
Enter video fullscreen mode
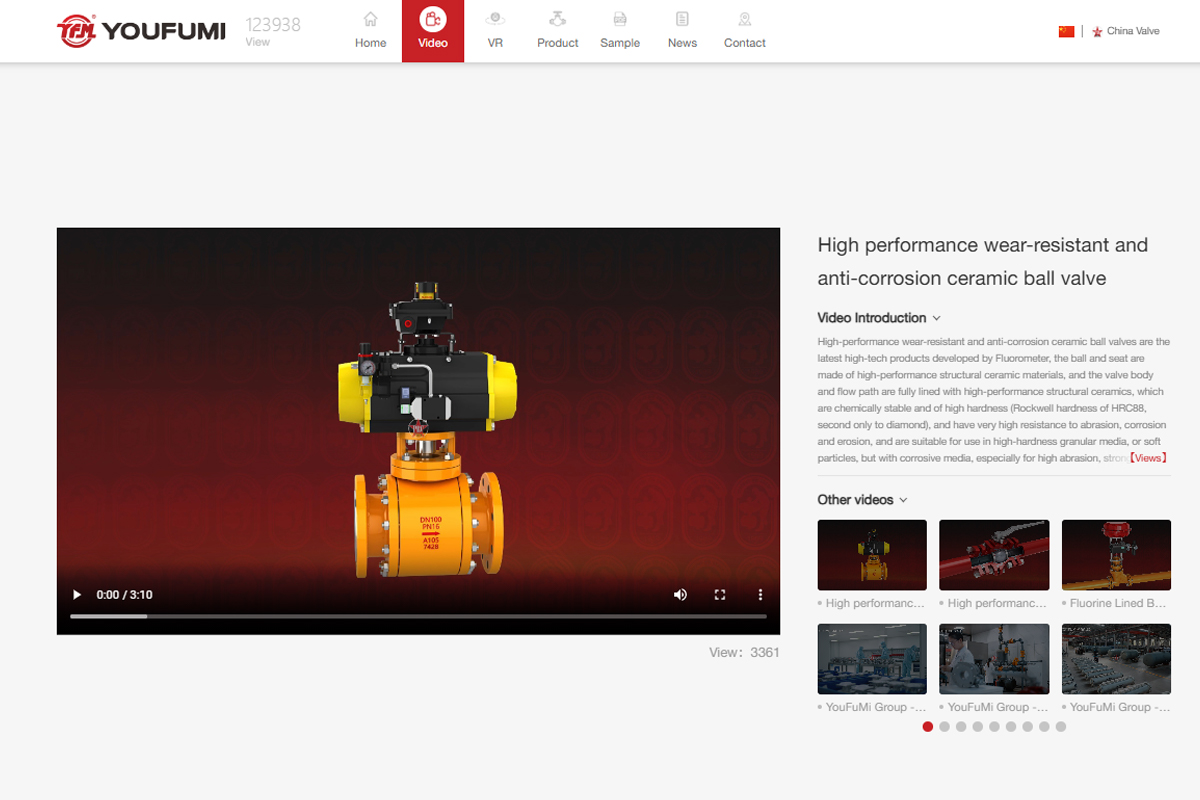pyautogui.click(x=720, y=595)
